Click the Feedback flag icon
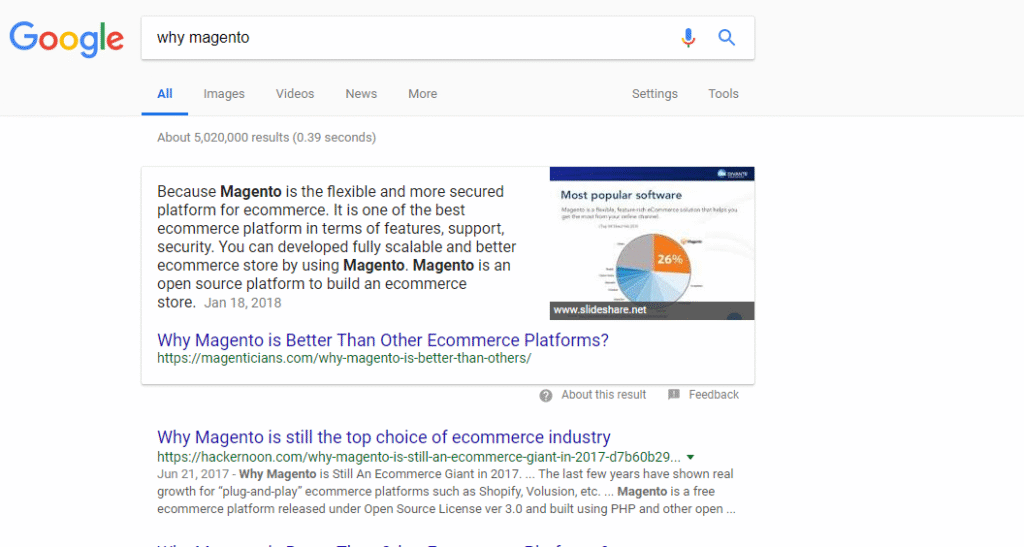The height and width of the screenshot is (547, 1024). [674, 394]
